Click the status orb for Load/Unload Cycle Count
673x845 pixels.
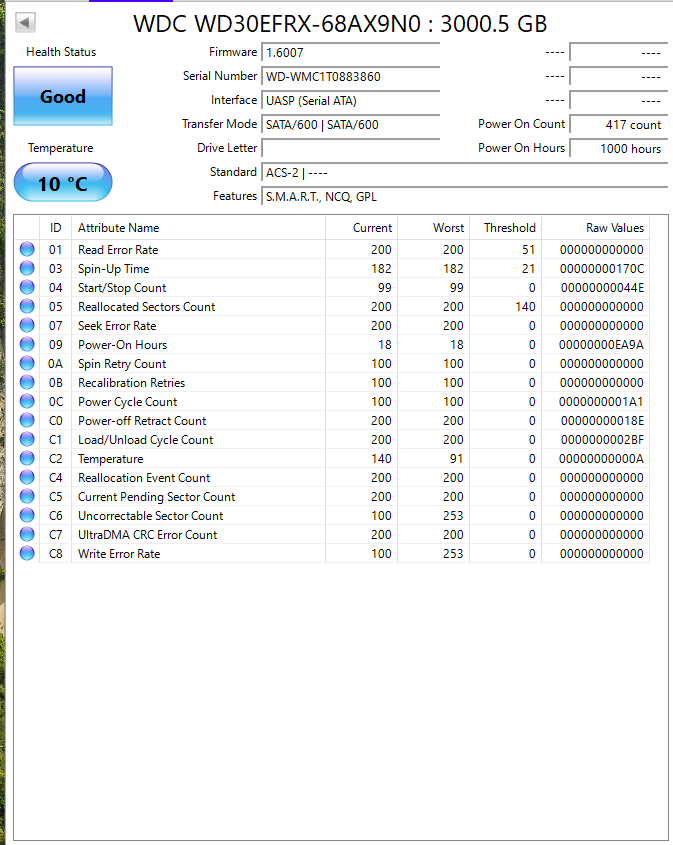[27, 439]
